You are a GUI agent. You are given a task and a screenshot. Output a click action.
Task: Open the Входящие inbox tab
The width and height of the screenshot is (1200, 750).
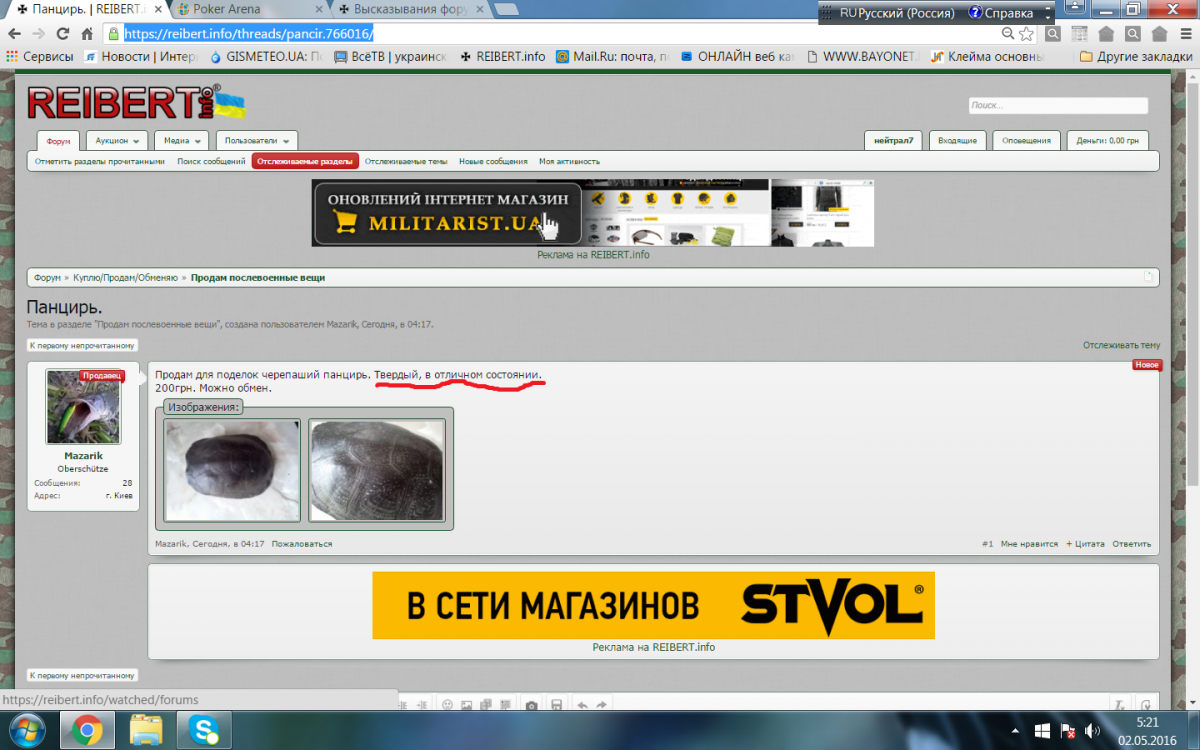957,141
